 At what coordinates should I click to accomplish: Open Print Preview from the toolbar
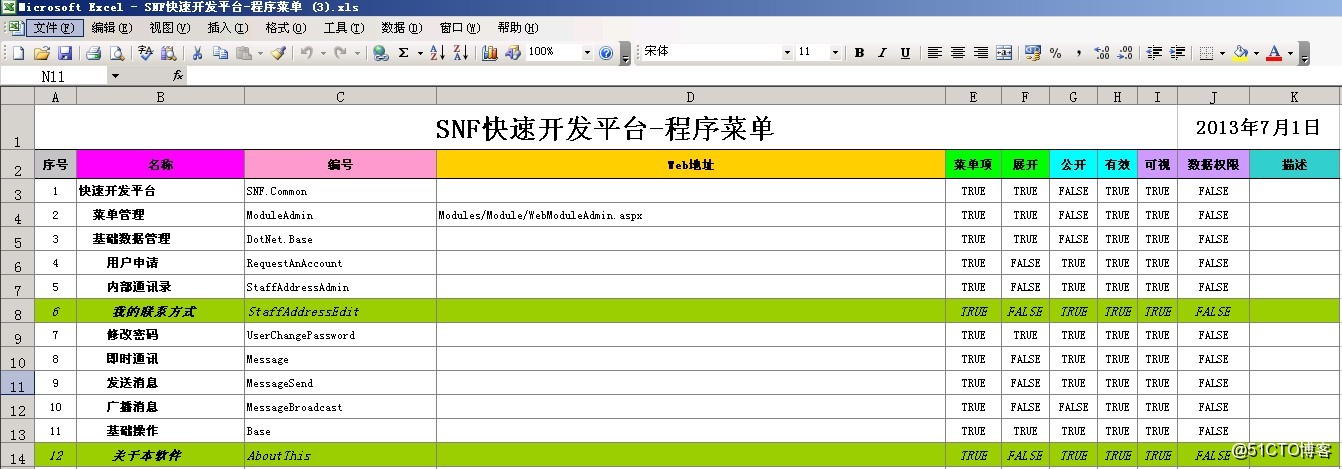(x=116, y=53)
